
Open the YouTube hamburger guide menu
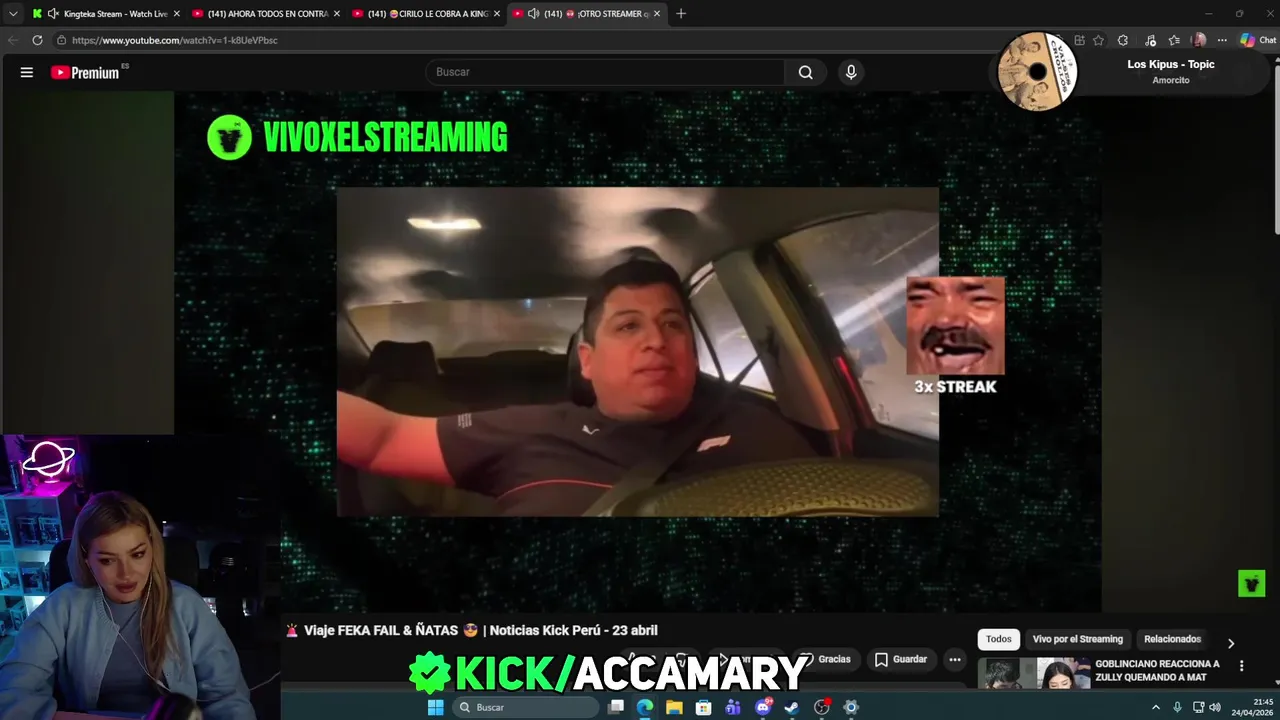click(27, 72)
